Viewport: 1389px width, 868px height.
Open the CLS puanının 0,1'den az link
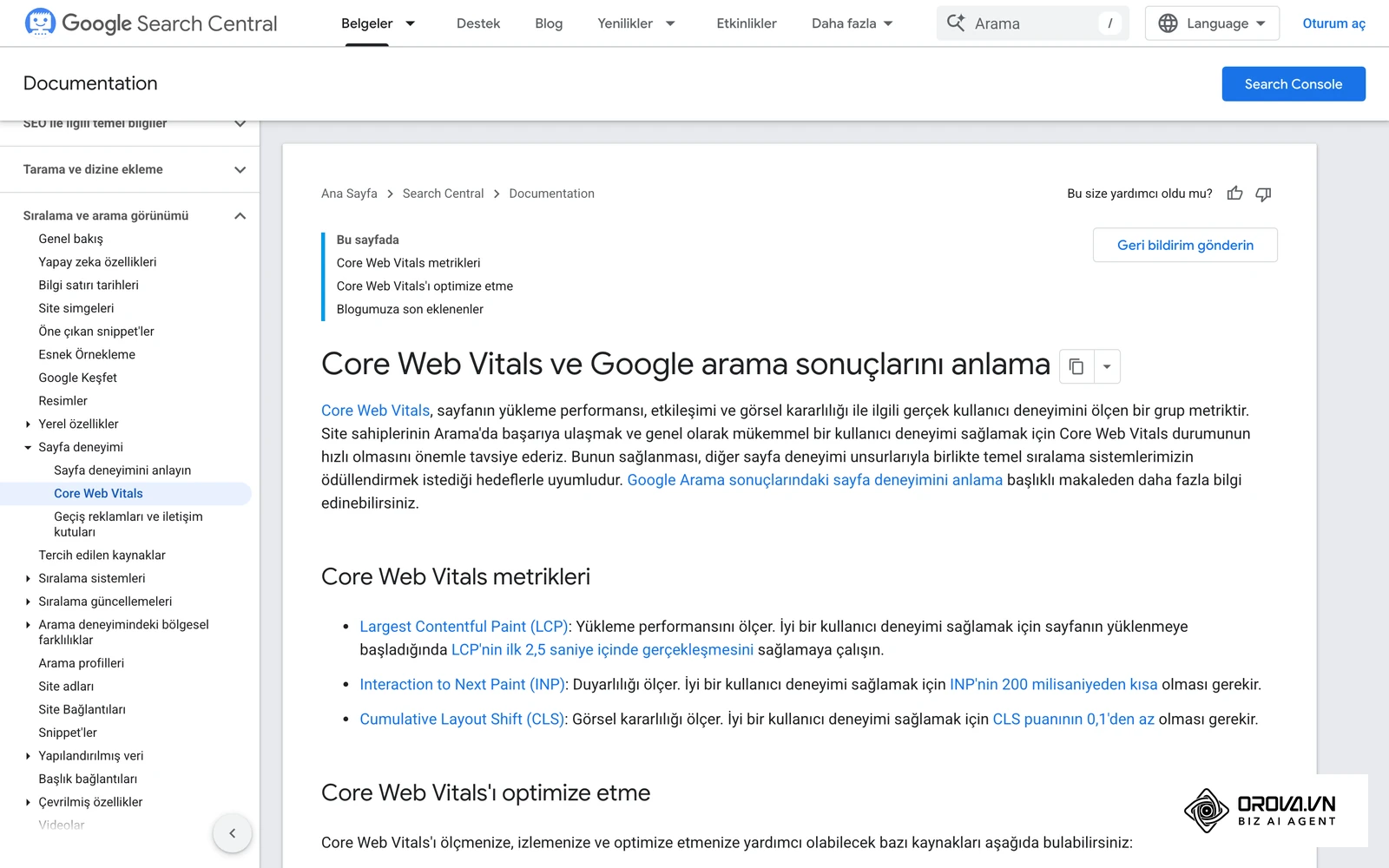[1073, 720]
